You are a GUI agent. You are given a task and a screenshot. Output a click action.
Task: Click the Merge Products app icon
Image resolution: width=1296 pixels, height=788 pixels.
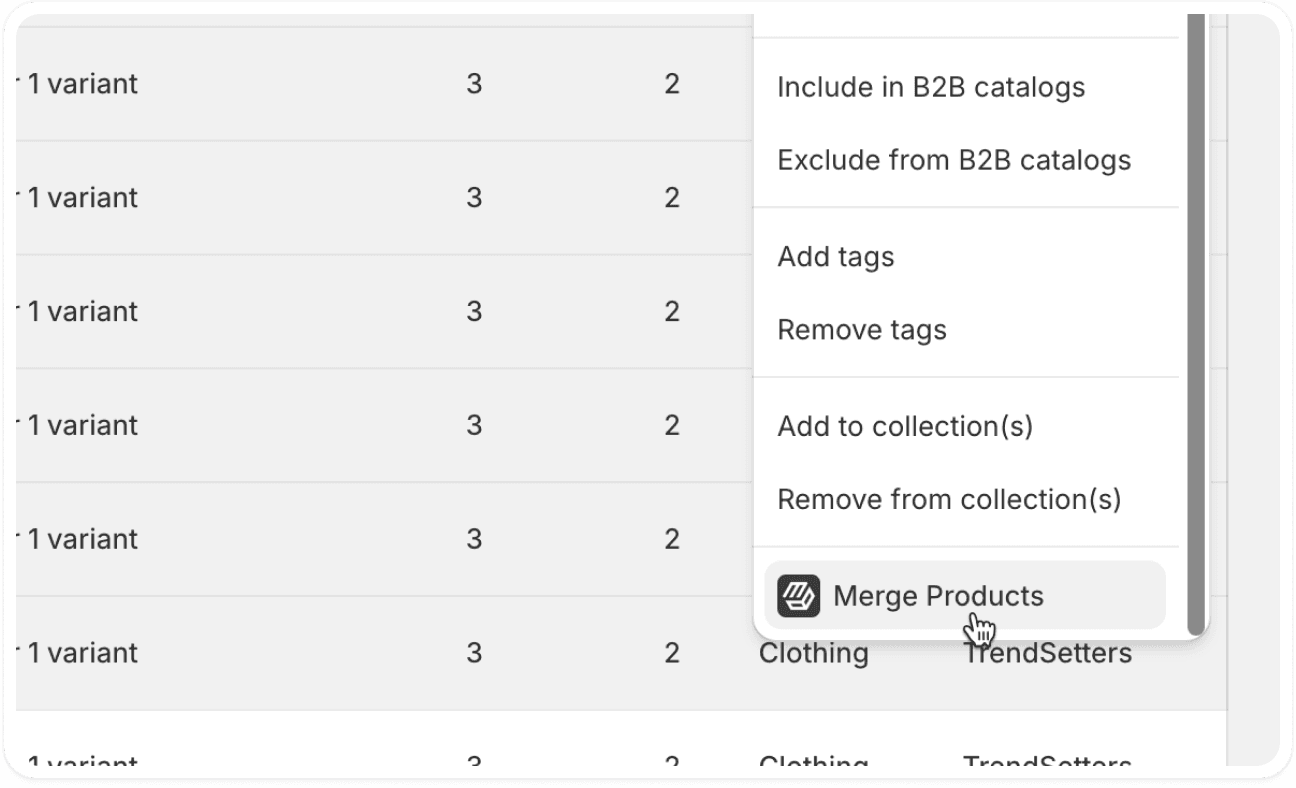click(798, 595)
